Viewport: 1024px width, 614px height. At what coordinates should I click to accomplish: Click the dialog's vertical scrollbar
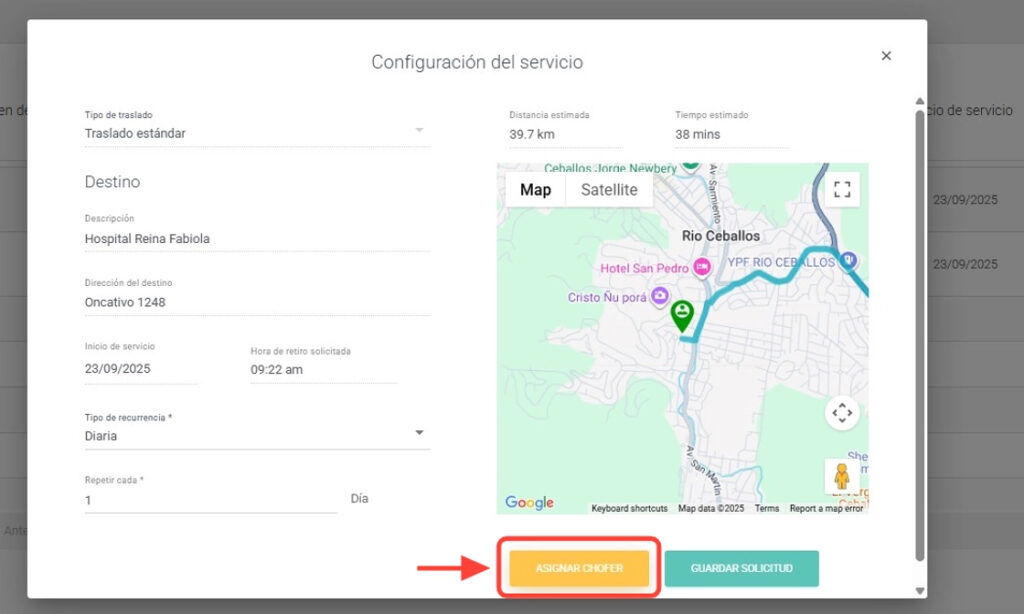pyautogui.click(x=920, y=330)
